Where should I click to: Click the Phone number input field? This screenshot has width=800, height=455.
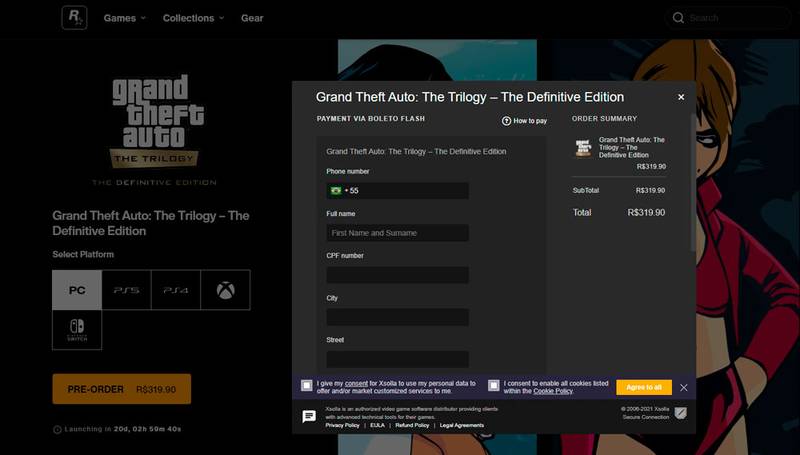tap(397, 191)
